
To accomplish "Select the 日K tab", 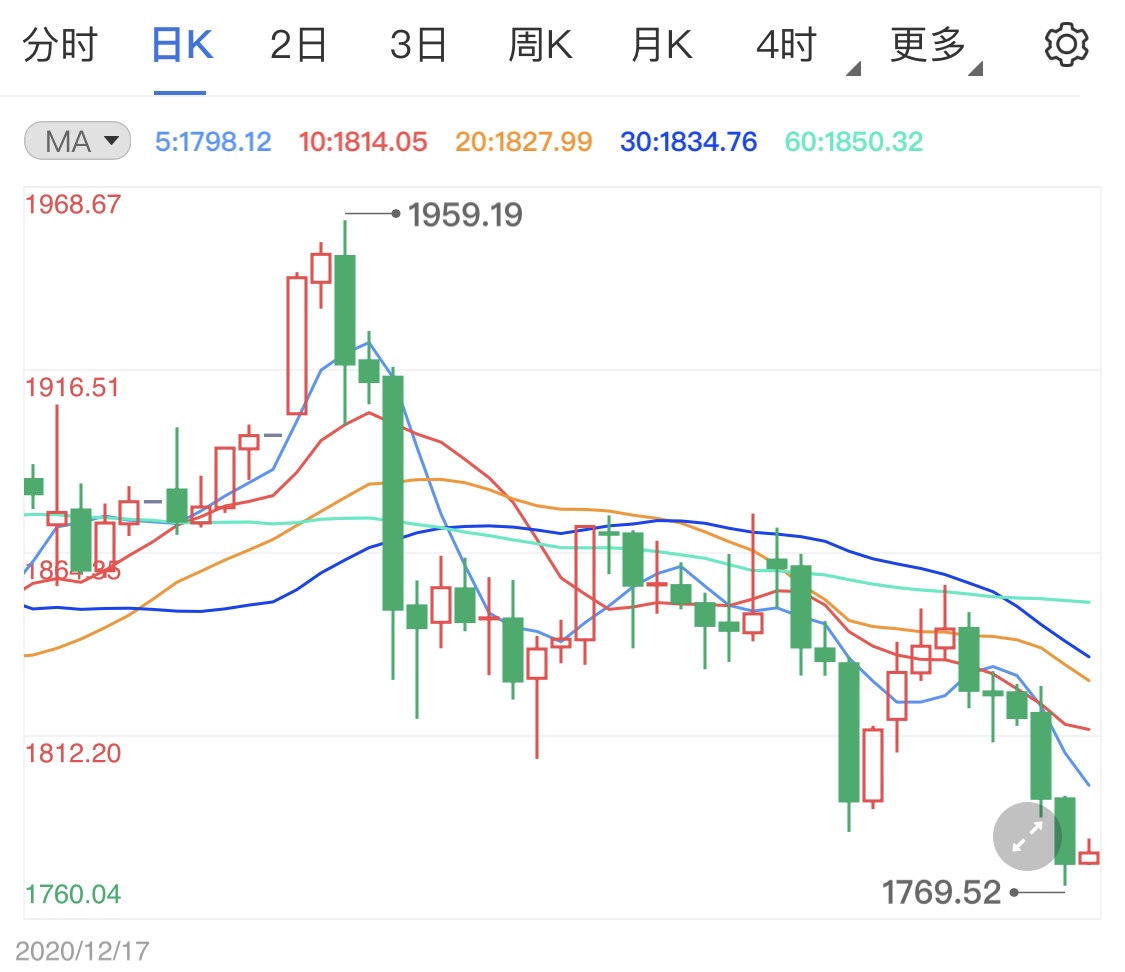I will 182,45.
